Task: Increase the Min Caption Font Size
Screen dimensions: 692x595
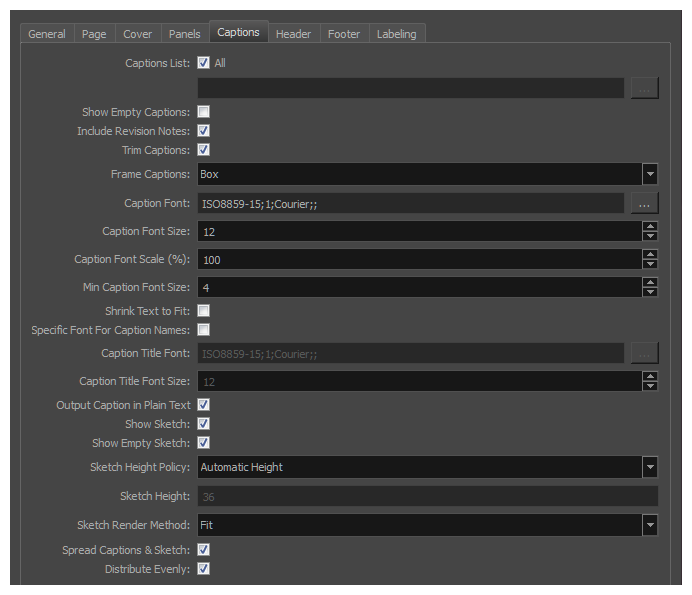Action: (650, 282)
